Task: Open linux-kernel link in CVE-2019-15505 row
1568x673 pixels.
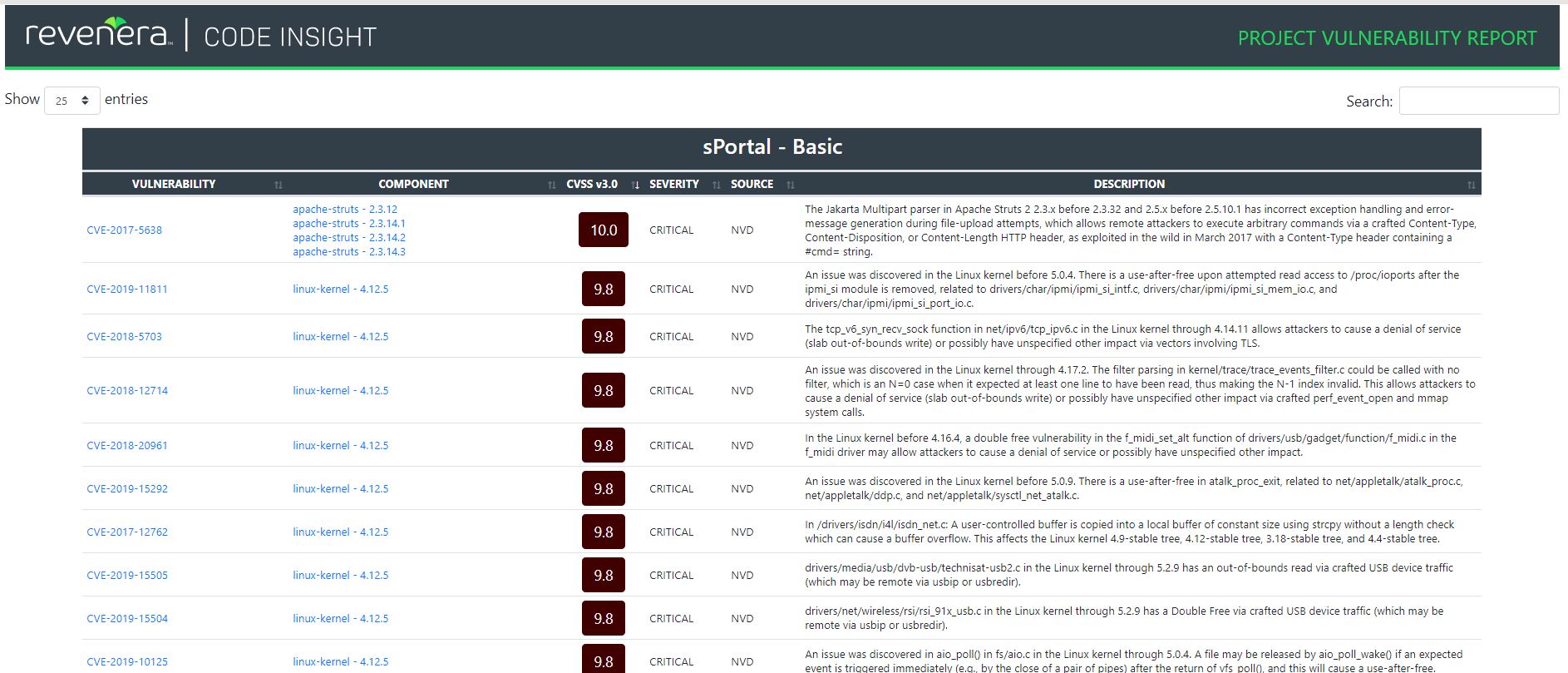Action: 340,576
